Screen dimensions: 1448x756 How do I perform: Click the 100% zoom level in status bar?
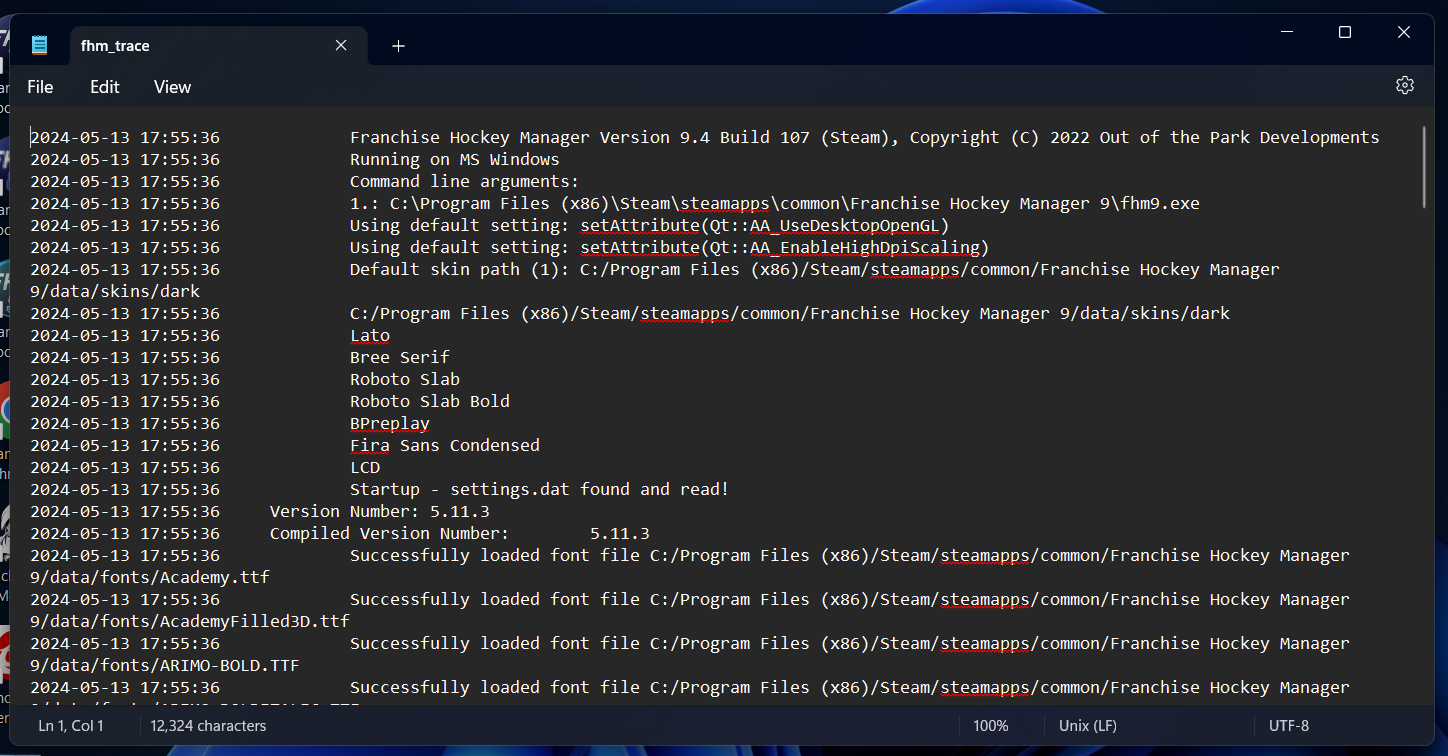(991, 726)
